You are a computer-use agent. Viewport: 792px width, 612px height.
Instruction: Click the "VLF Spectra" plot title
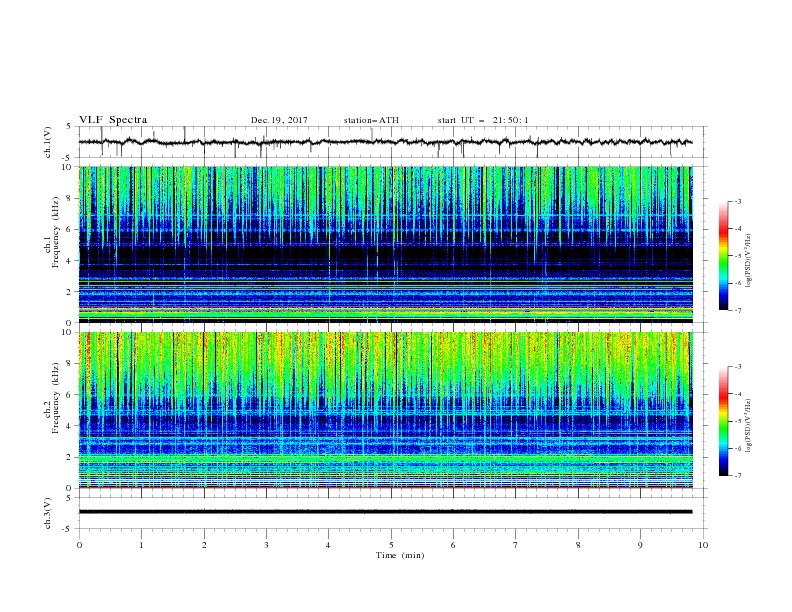113,120
